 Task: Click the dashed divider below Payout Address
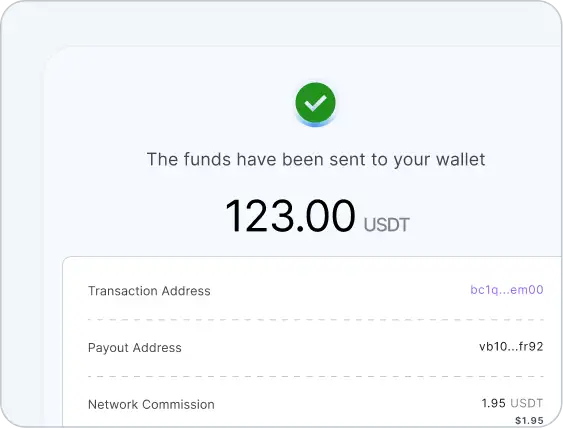tap(316, 376)
